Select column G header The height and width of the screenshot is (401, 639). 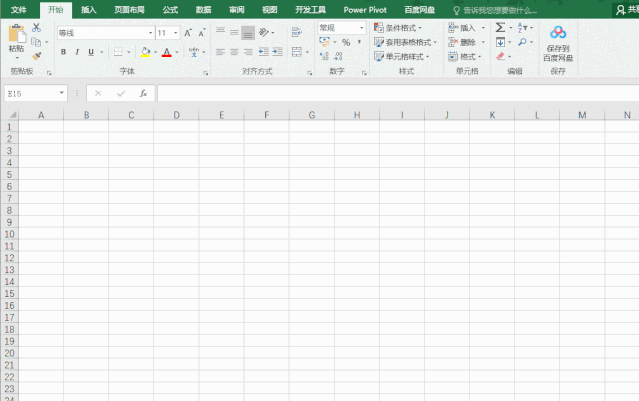[x=312, y=115]
